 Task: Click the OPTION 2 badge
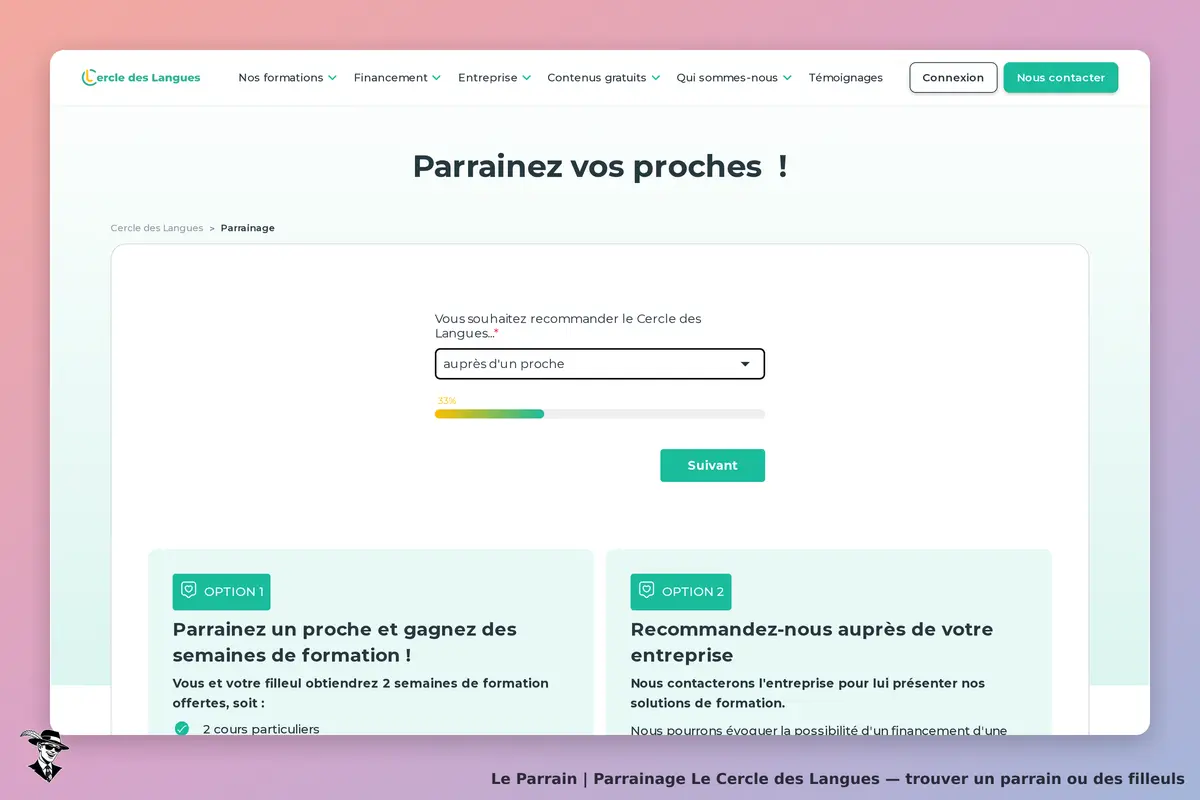(x=680, y=591)
